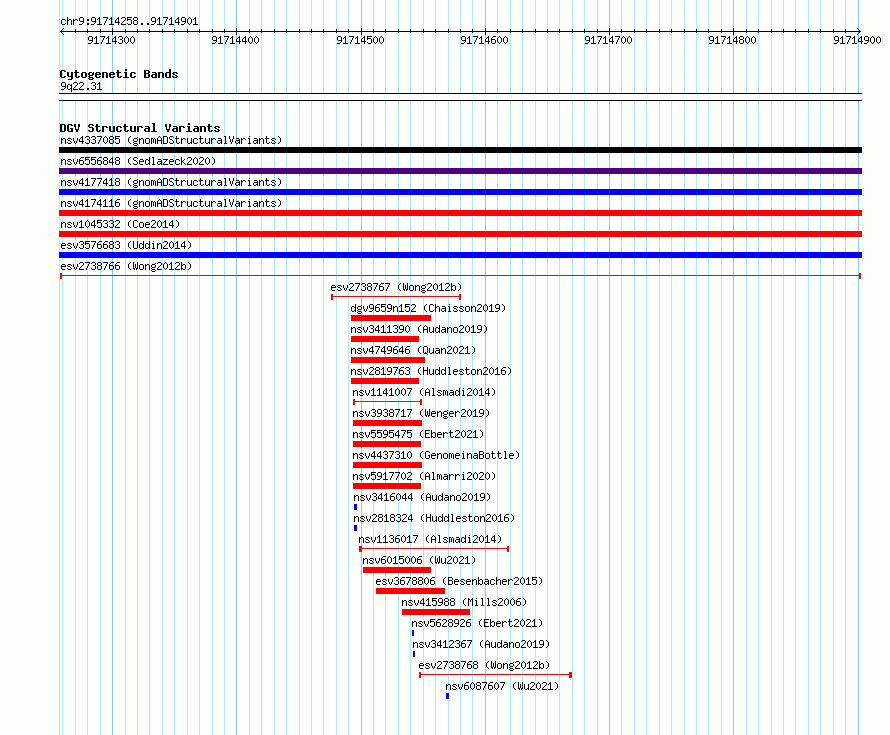Click the nsv6015006 (Wu2021) label
This screenshot has width=890, height=735.
click(x=419, y=560)
